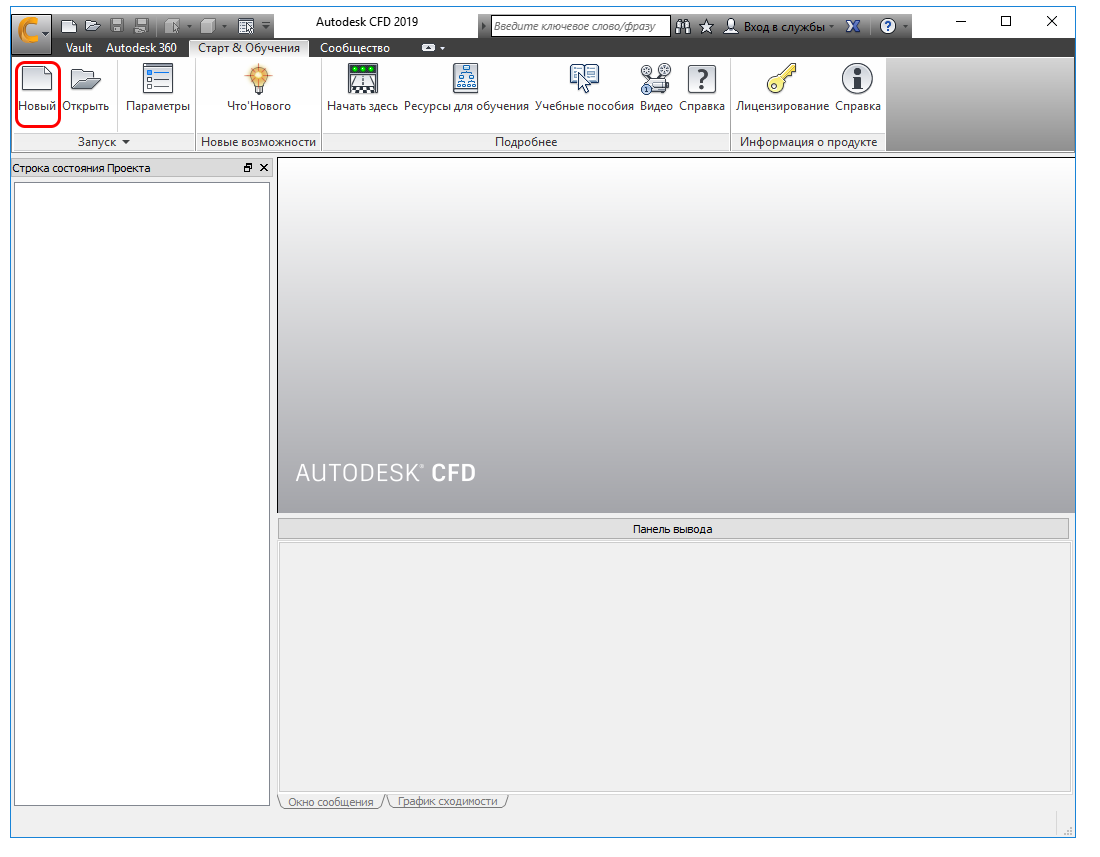Viewport: 1100px width, 857px height.
Task: Open dropdown next to cube view icon
Action: coord(224,27)
